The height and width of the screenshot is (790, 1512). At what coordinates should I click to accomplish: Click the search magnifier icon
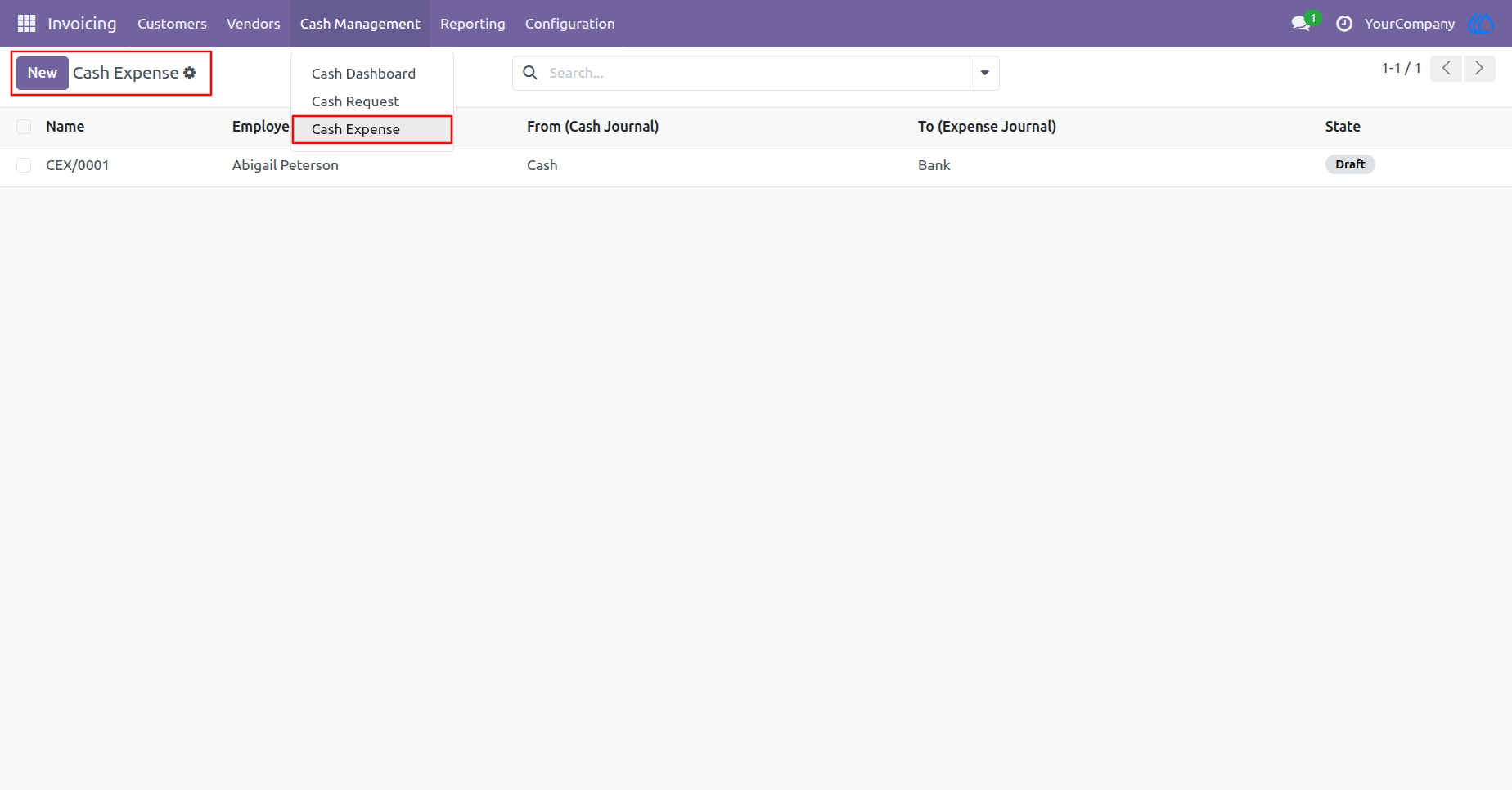coord(530,73)
